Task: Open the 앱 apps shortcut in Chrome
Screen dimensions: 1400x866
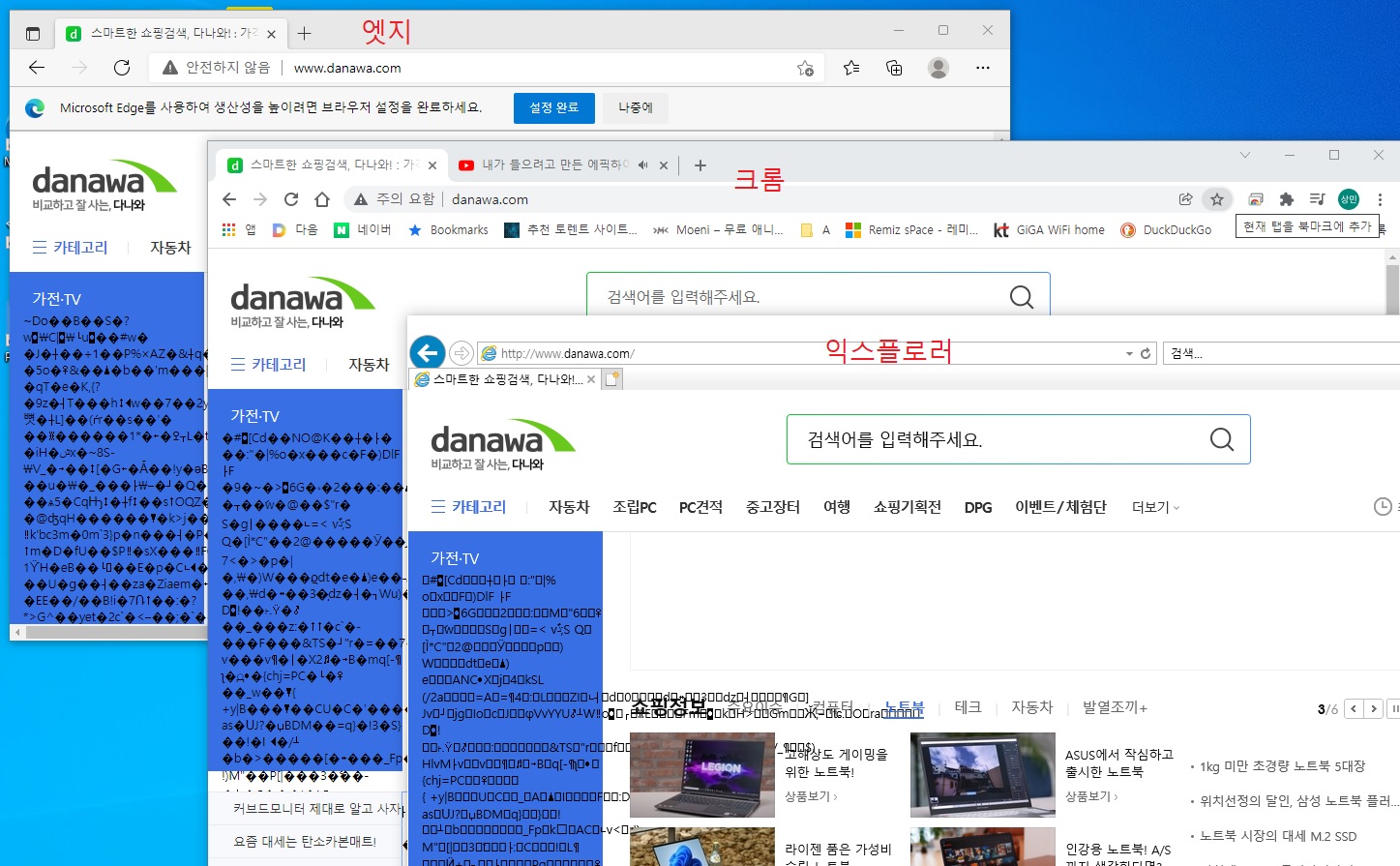Action: [x=239, y=230]
